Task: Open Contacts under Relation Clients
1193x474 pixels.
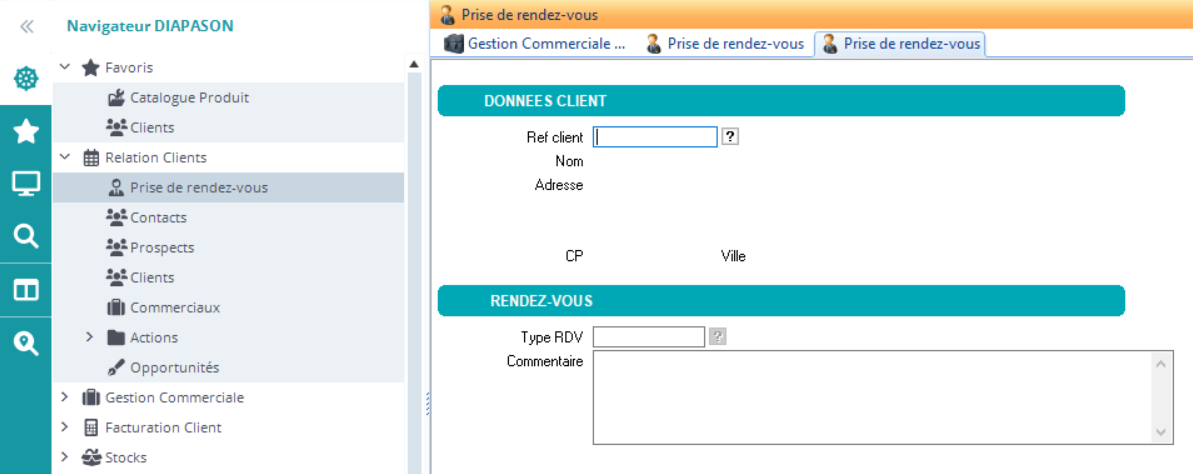Action: (158, 217)
